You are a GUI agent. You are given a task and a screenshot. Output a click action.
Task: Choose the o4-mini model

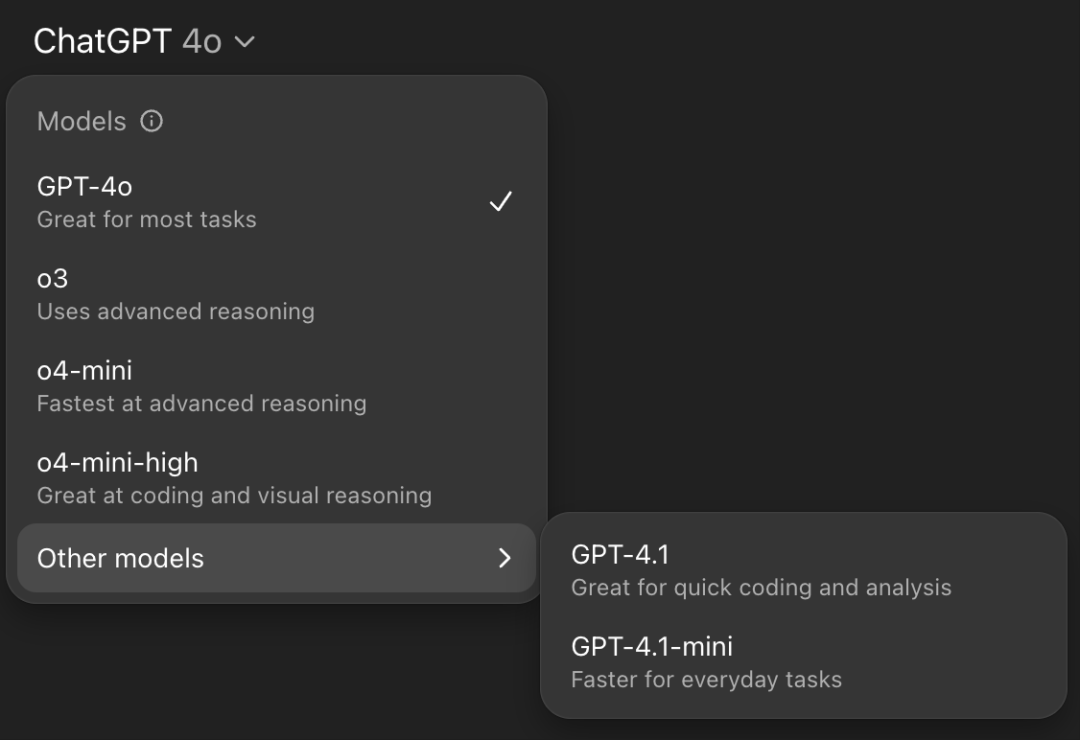click(85, 371)
